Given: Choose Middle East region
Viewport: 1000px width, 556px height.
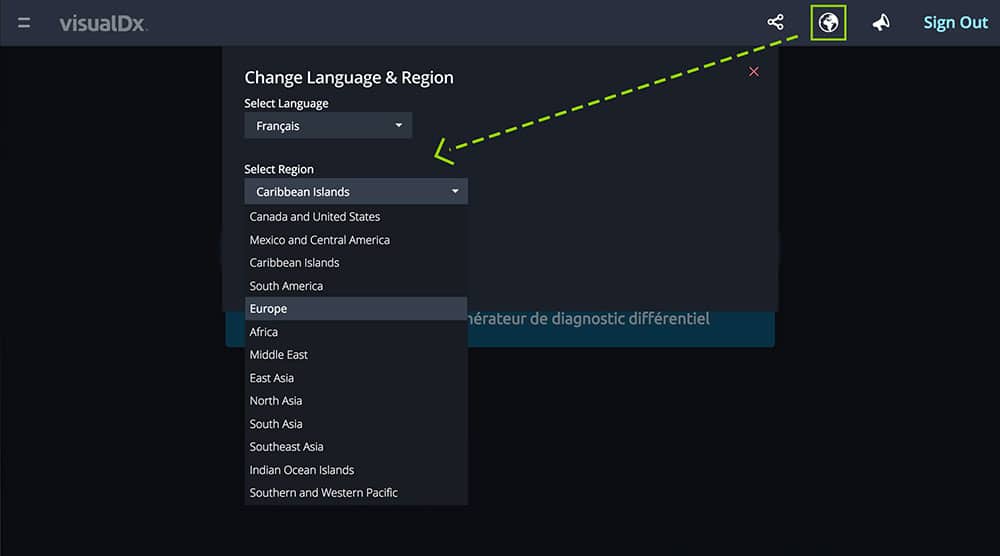Looking at the screenshot, I should (279, 355).
